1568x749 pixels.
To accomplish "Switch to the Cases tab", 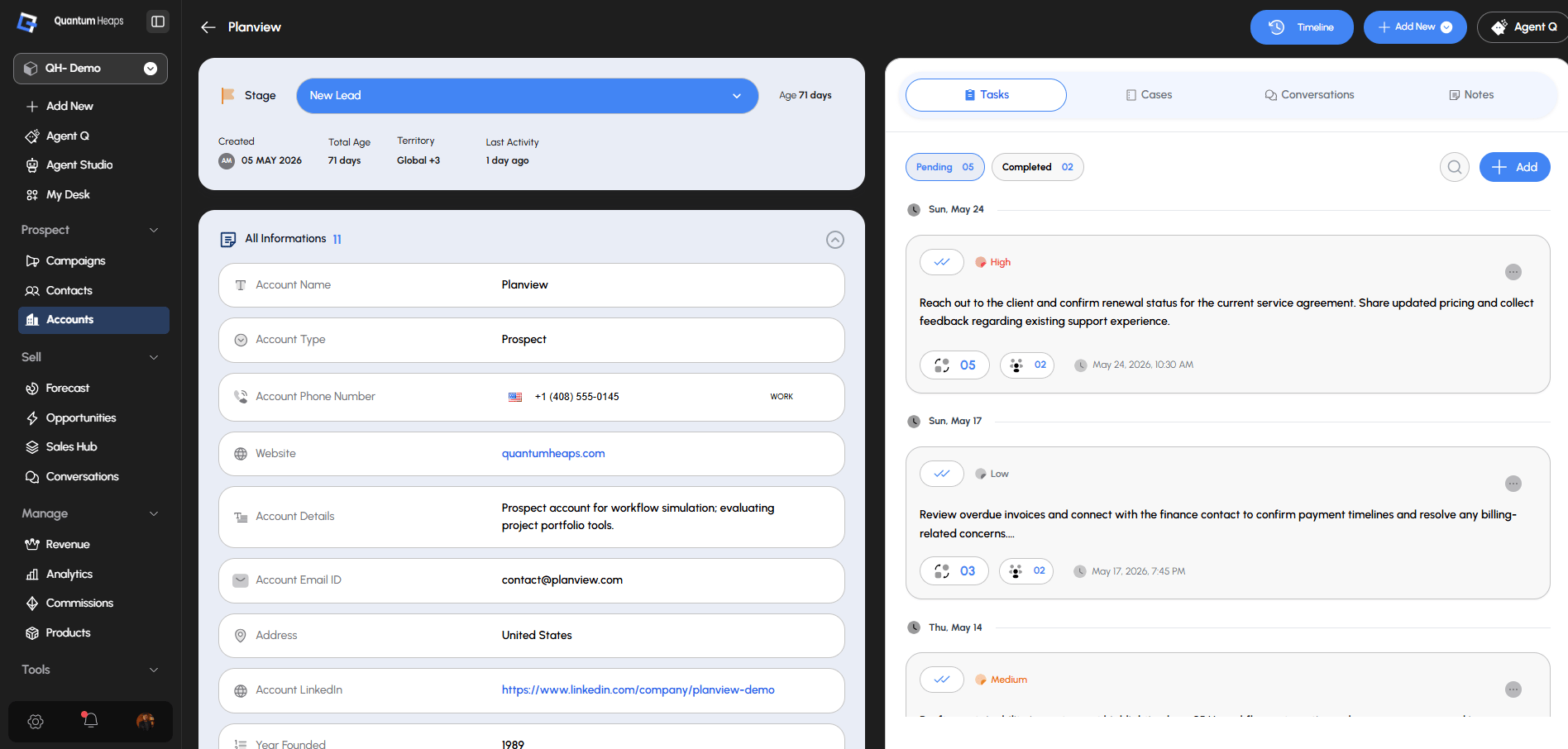I will [1149, 95].
